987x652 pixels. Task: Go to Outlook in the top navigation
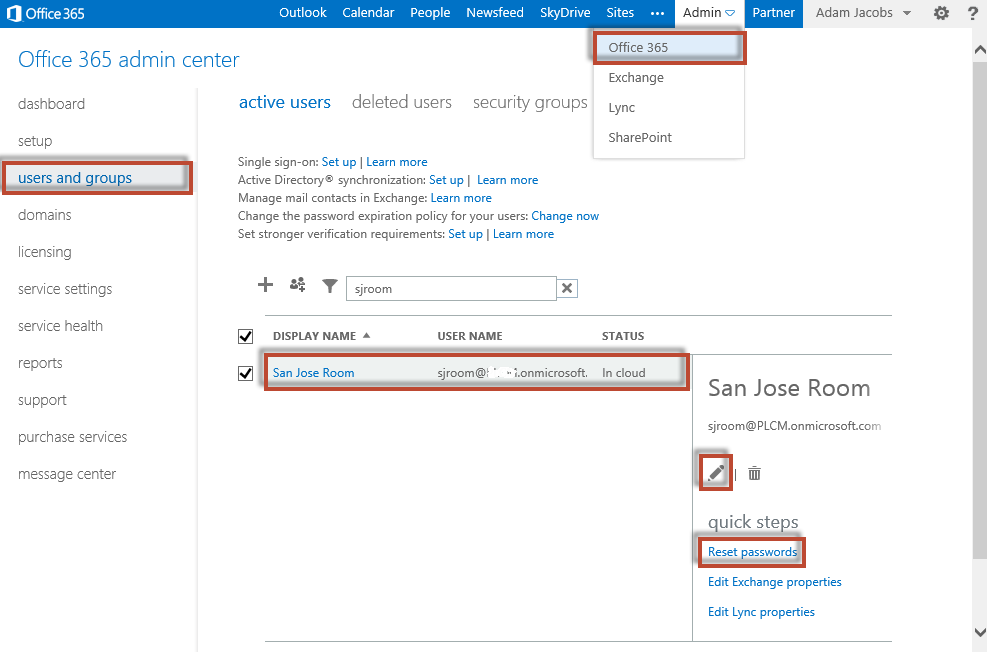[303, 13]
